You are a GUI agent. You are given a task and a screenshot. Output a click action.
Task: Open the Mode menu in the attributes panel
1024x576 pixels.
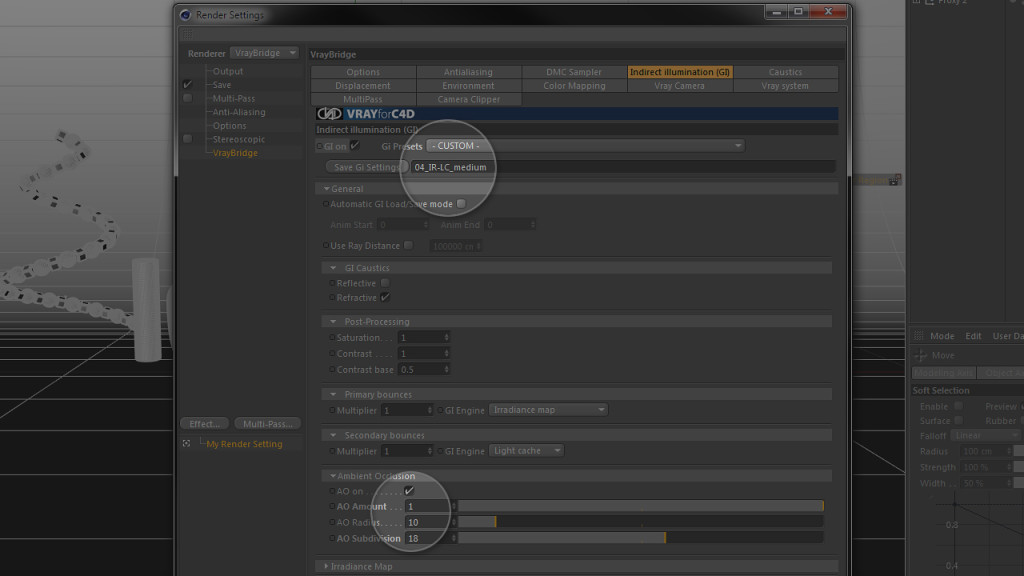pyautogui.click(x=942, y=336)
